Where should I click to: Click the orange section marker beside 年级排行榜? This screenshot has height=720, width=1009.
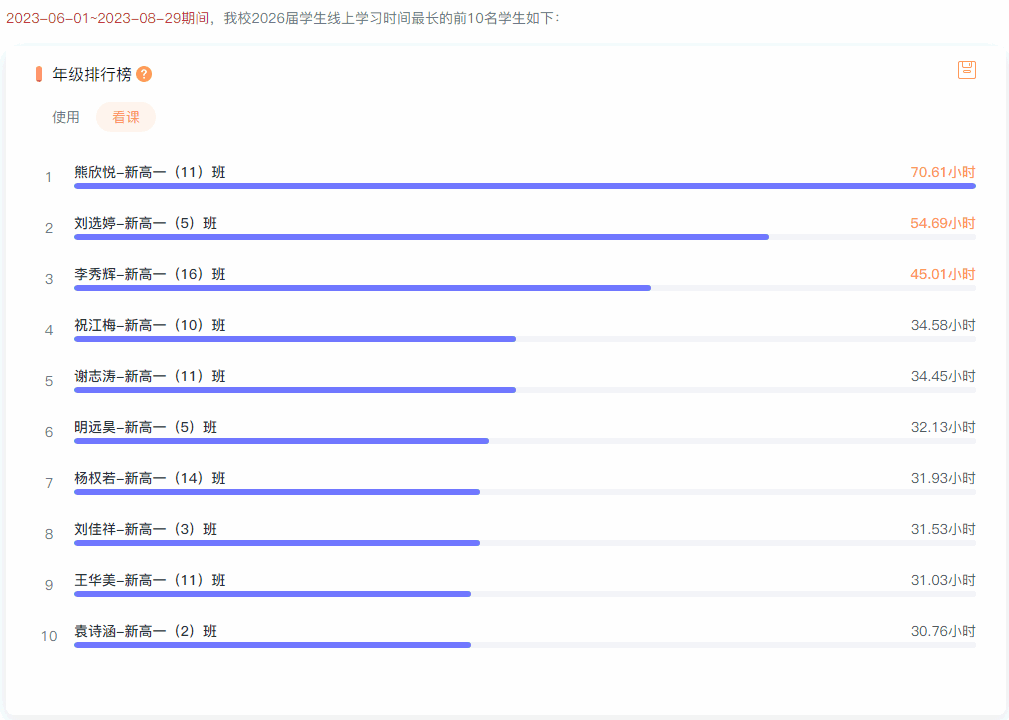39,74
